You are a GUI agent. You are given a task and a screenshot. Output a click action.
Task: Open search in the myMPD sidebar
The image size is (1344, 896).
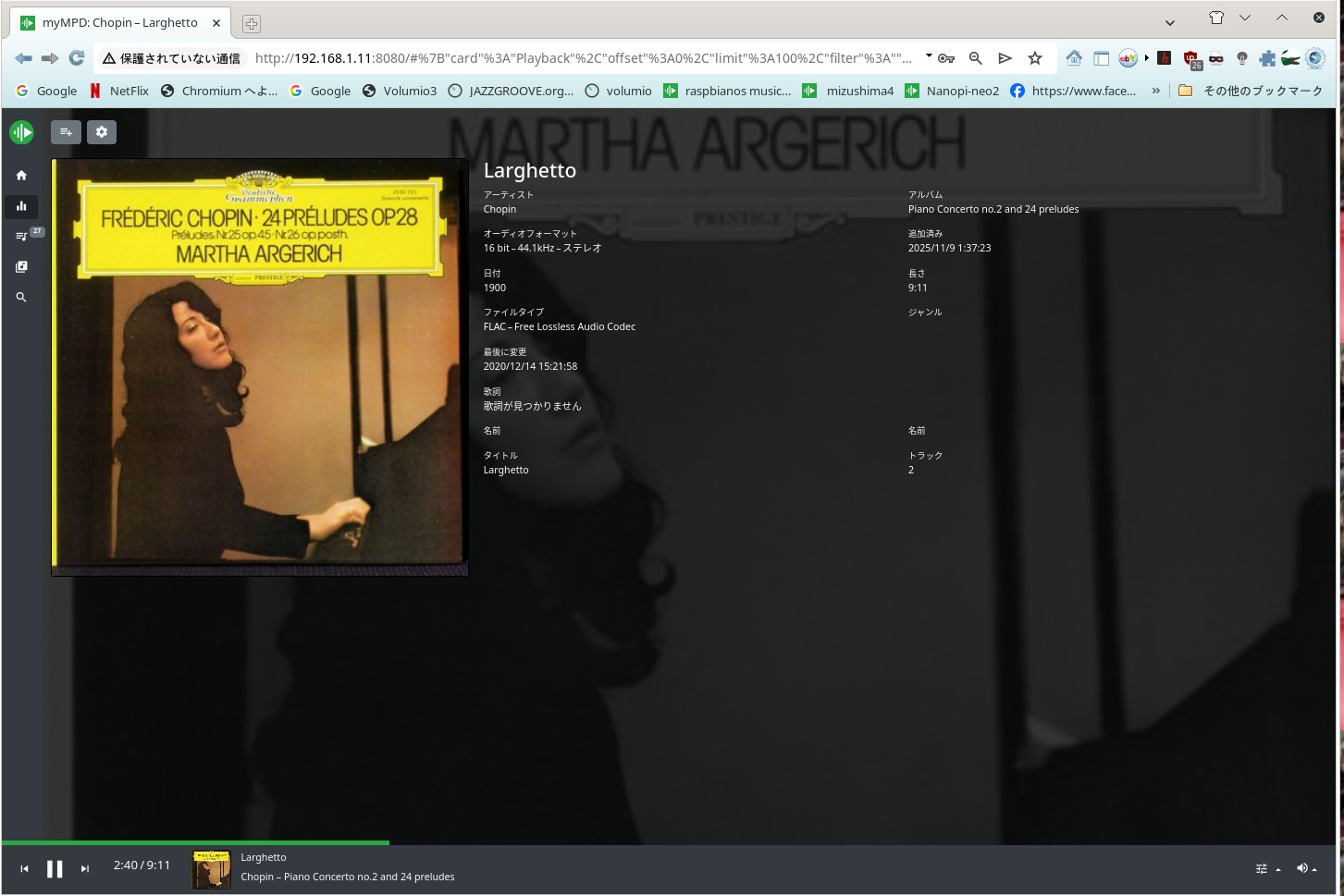tap(21, 298)
